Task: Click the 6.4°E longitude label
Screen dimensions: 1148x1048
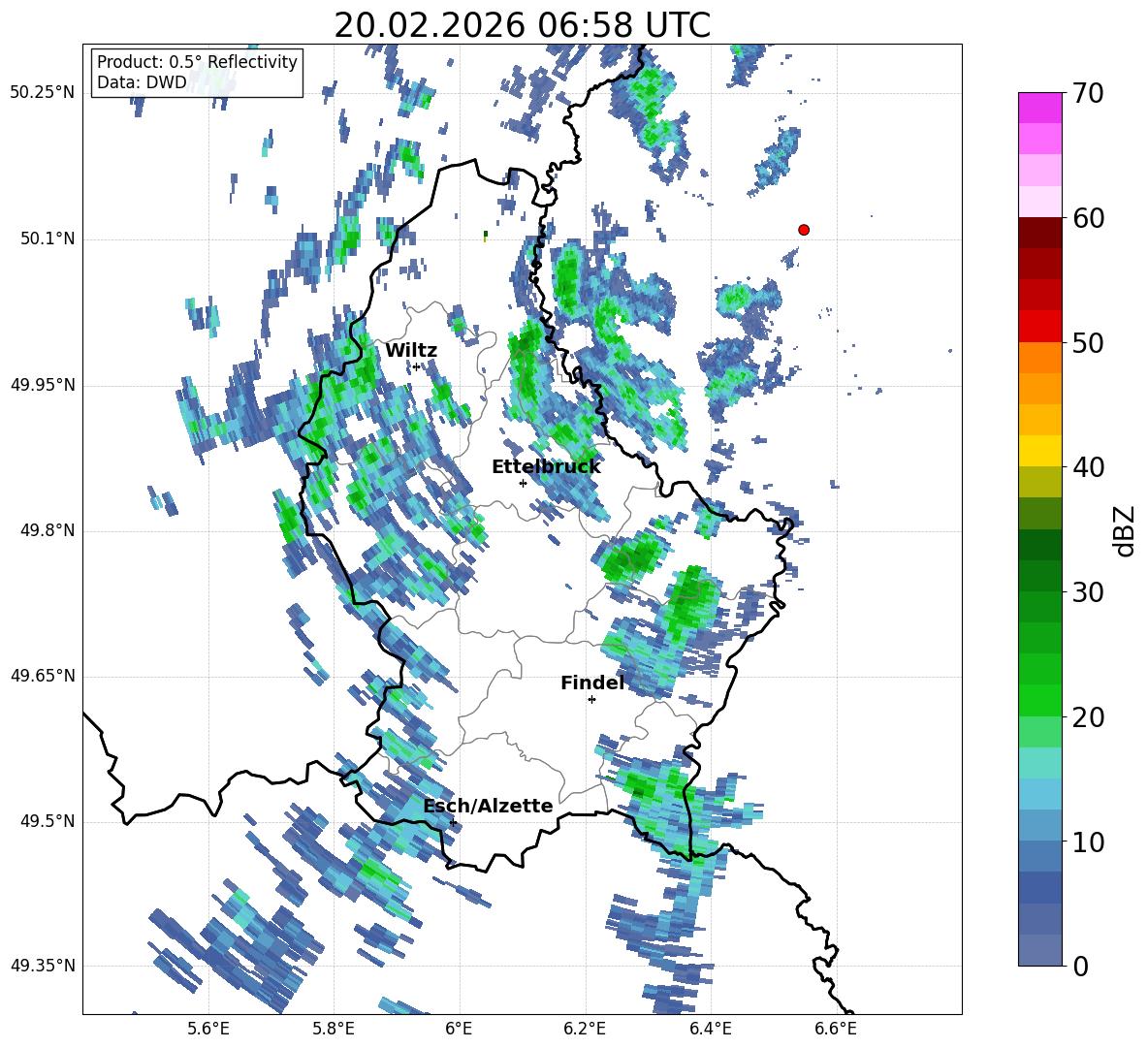Action: point(710,1029)
